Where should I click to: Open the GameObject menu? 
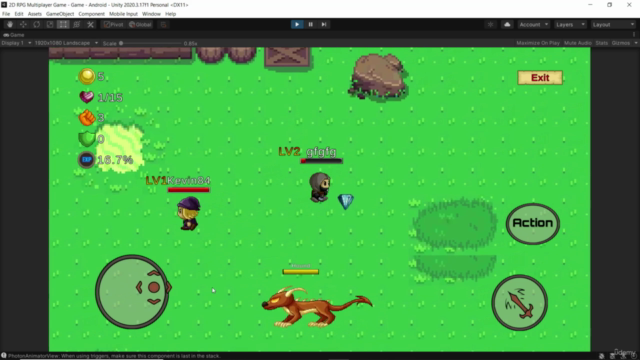tap(60, 14)
